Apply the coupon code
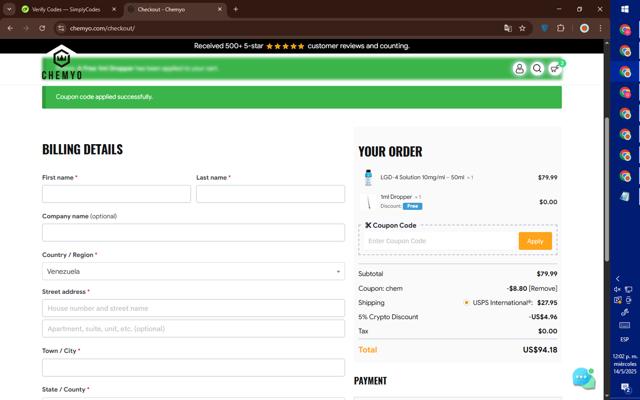Image resolution: width=640 pixels, height=400 pixels. (x=535, y=241)
